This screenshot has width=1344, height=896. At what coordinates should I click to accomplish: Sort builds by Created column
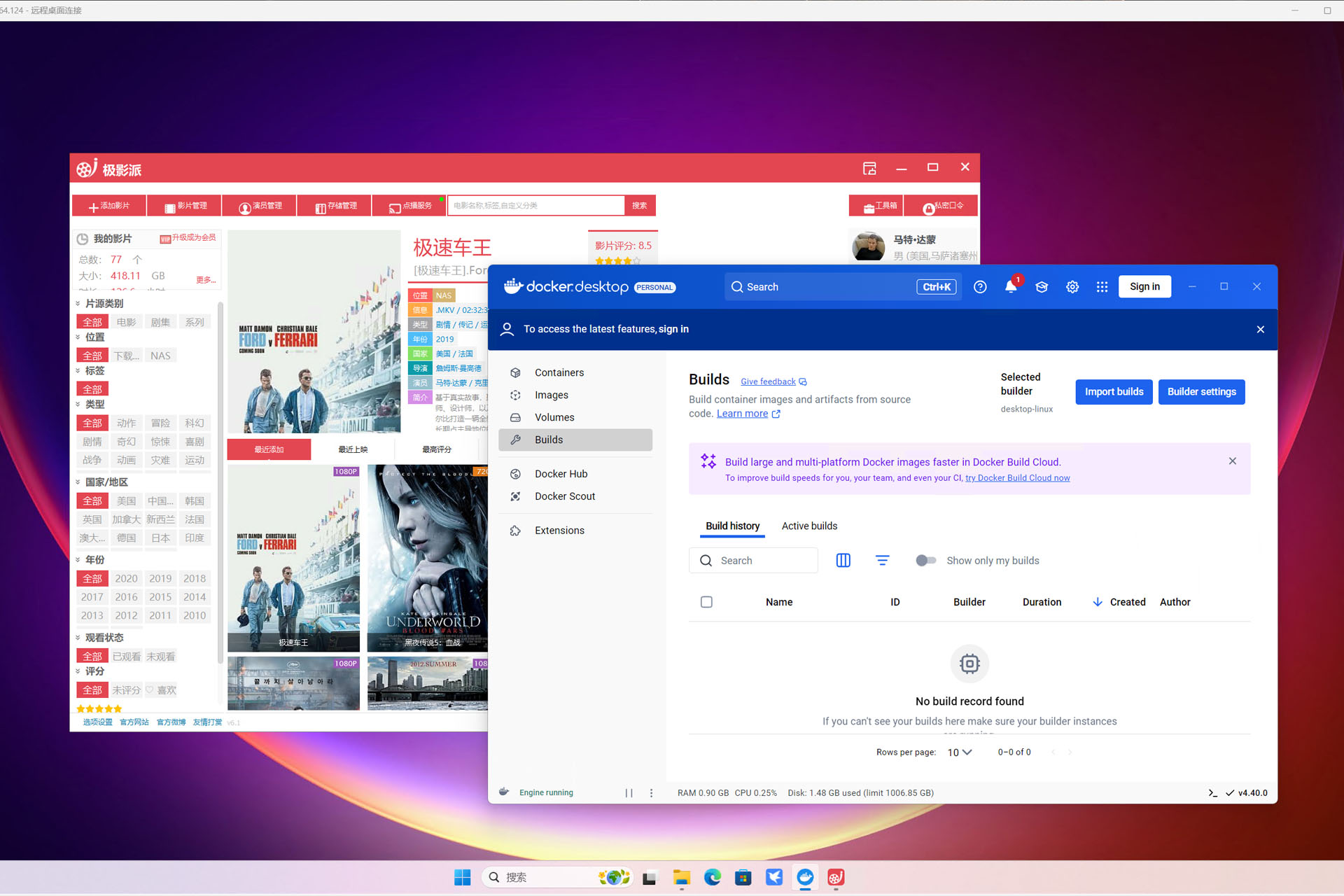(x=1119, y=602)
